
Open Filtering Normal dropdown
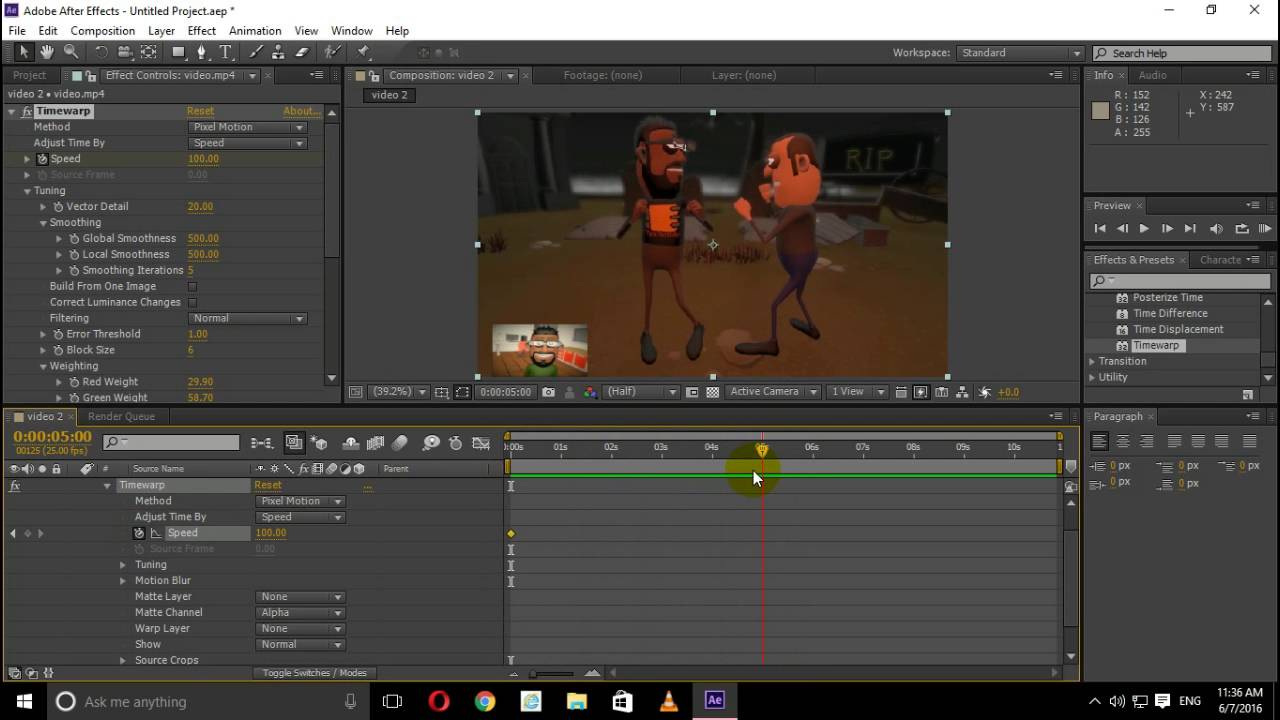[x=247, y=318]
